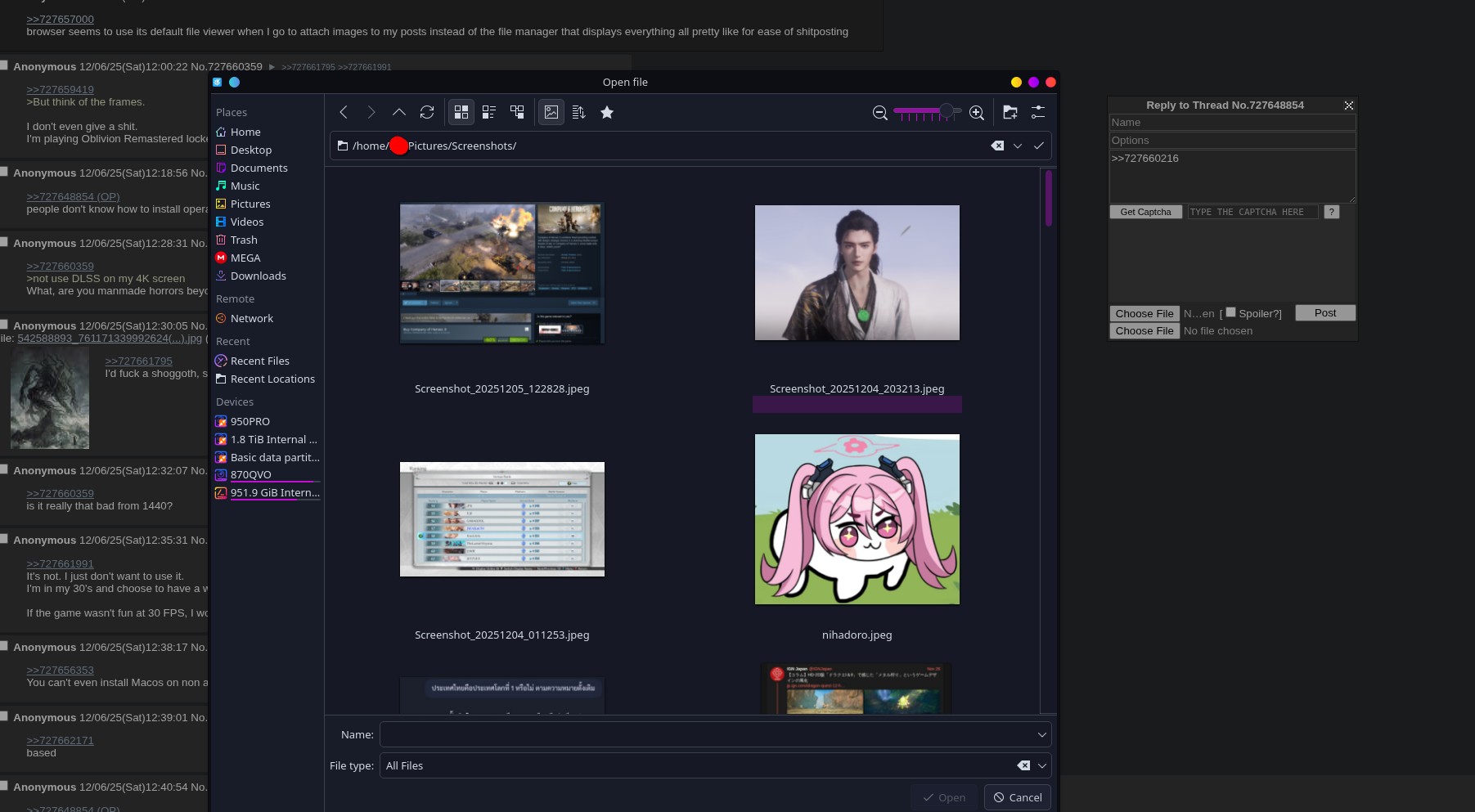The image size is (1475, 812).
Task: Tick checkbox for the 12:30:05 post
Action: coord(5,325)
